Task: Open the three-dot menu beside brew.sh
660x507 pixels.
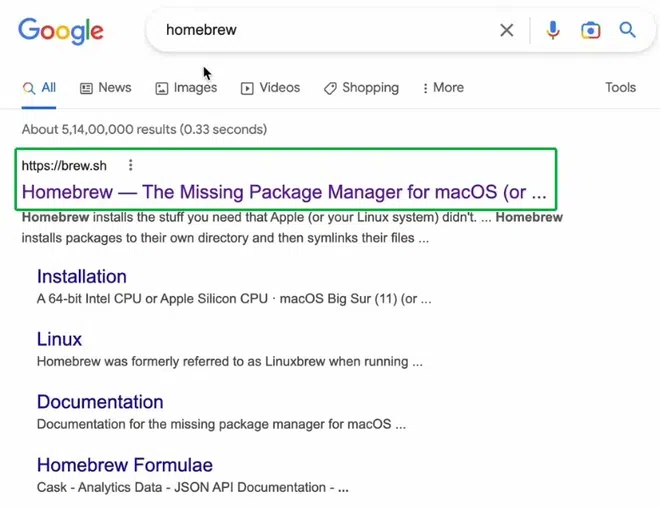Action: [x=130, y=166]
